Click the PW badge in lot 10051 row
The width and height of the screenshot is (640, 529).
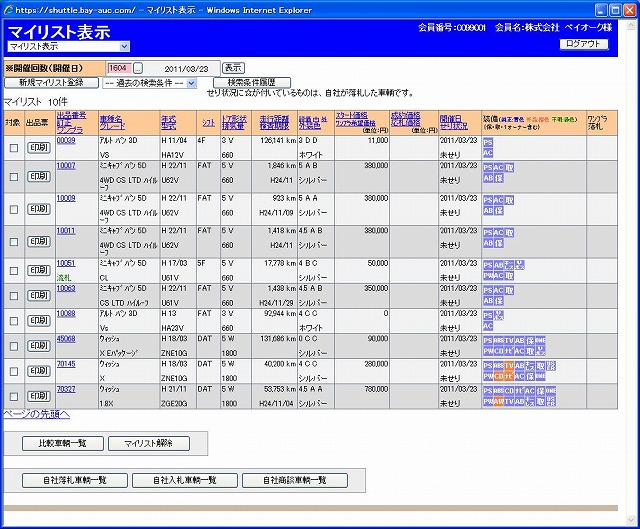pyautogui.click(x=488, y=276)
